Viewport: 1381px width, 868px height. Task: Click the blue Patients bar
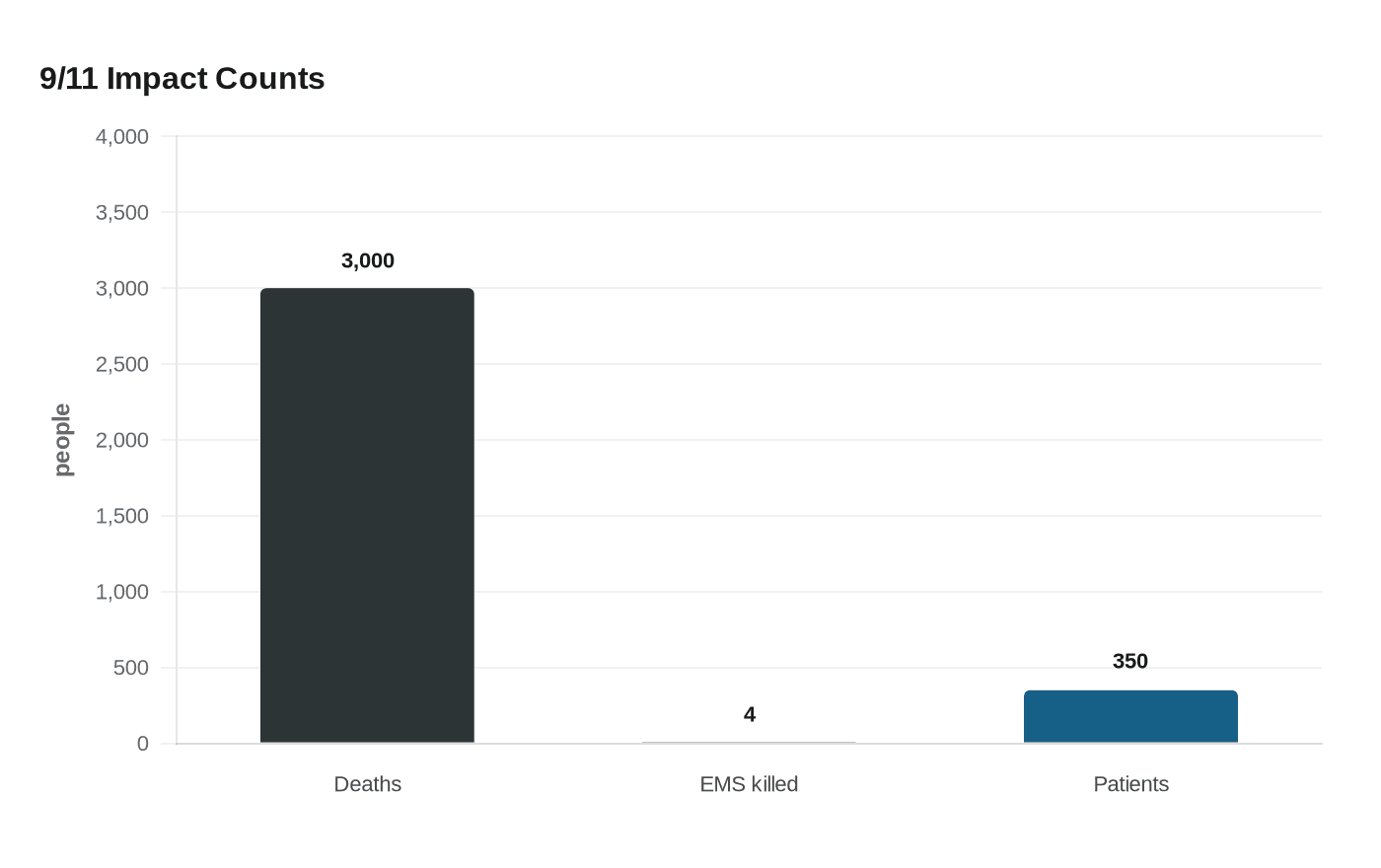1130,717
